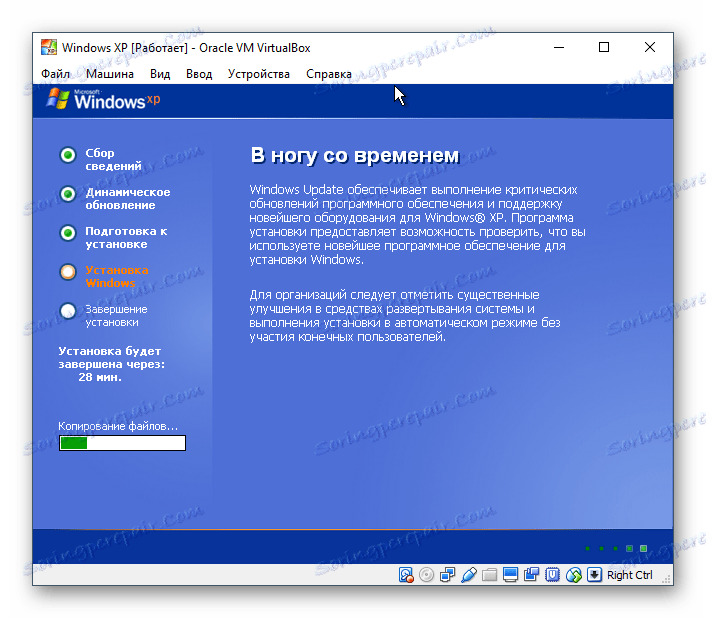Click the USB devices indicator icon
This screenshot has width=706, height=618.
468,575
